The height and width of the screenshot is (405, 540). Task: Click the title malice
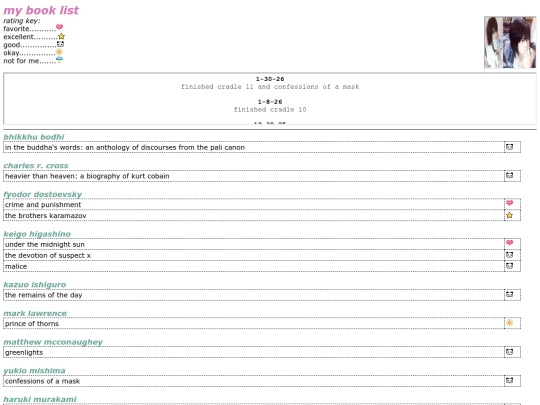(x=16, y=266)
